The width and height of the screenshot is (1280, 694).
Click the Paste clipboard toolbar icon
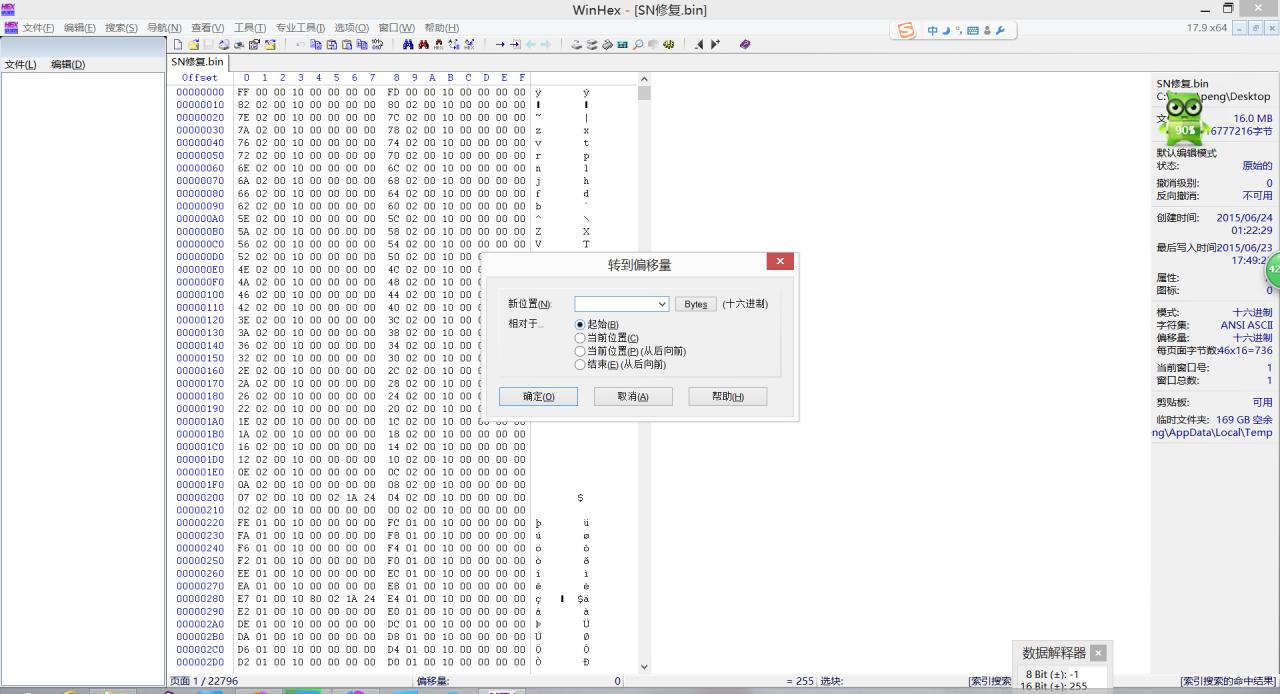point(346,44)
